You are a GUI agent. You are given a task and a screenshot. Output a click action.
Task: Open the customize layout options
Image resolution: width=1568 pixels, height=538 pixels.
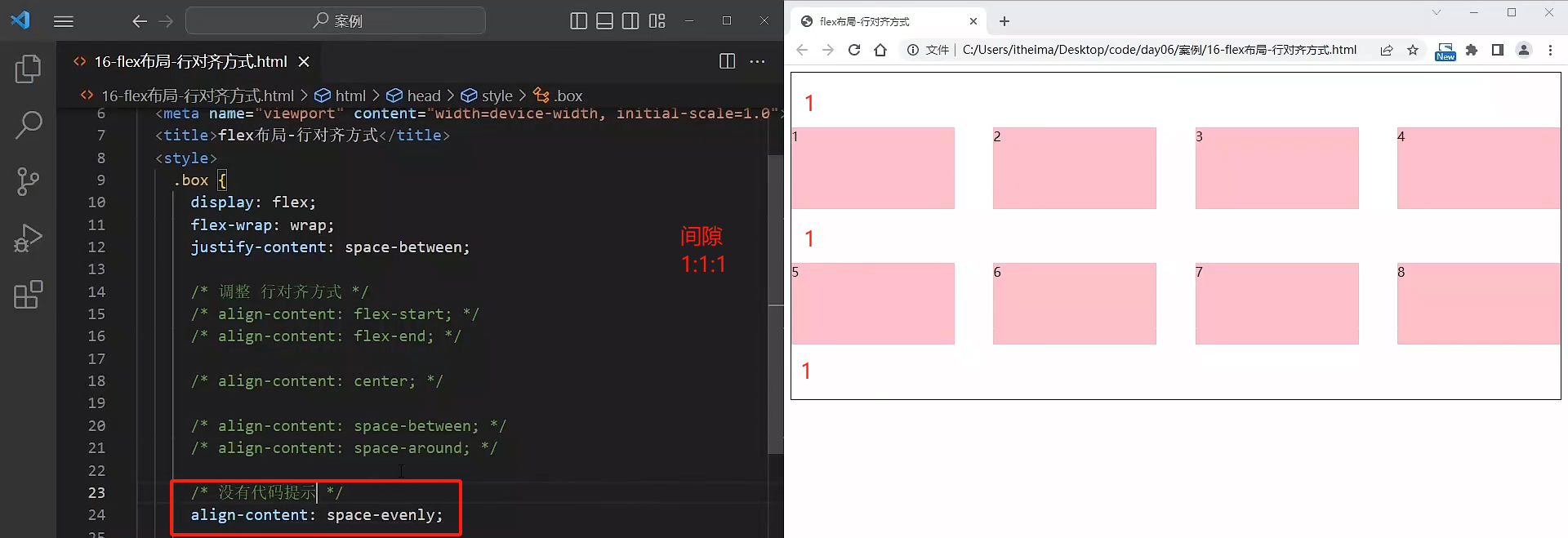click(657, 21)
